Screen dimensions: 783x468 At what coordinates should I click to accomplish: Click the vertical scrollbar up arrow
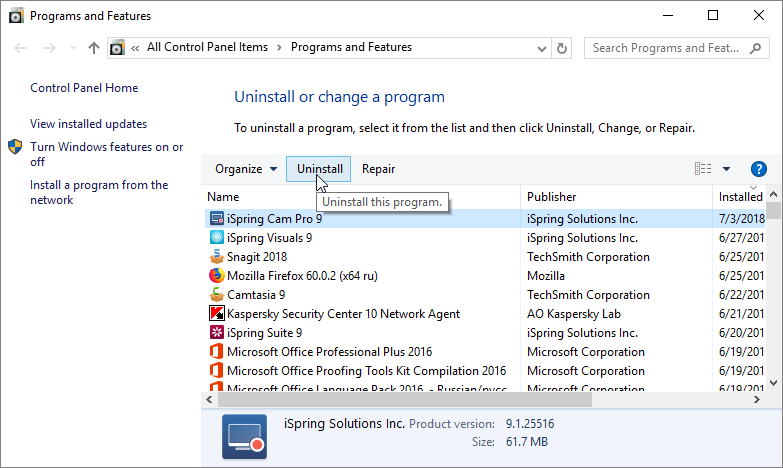coord(774,194)
